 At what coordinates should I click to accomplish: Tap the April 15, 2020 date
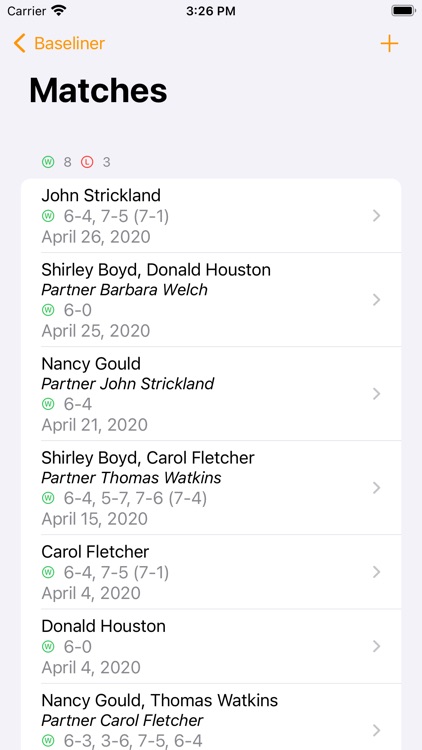pyautogui.click(x=95, y=519)
